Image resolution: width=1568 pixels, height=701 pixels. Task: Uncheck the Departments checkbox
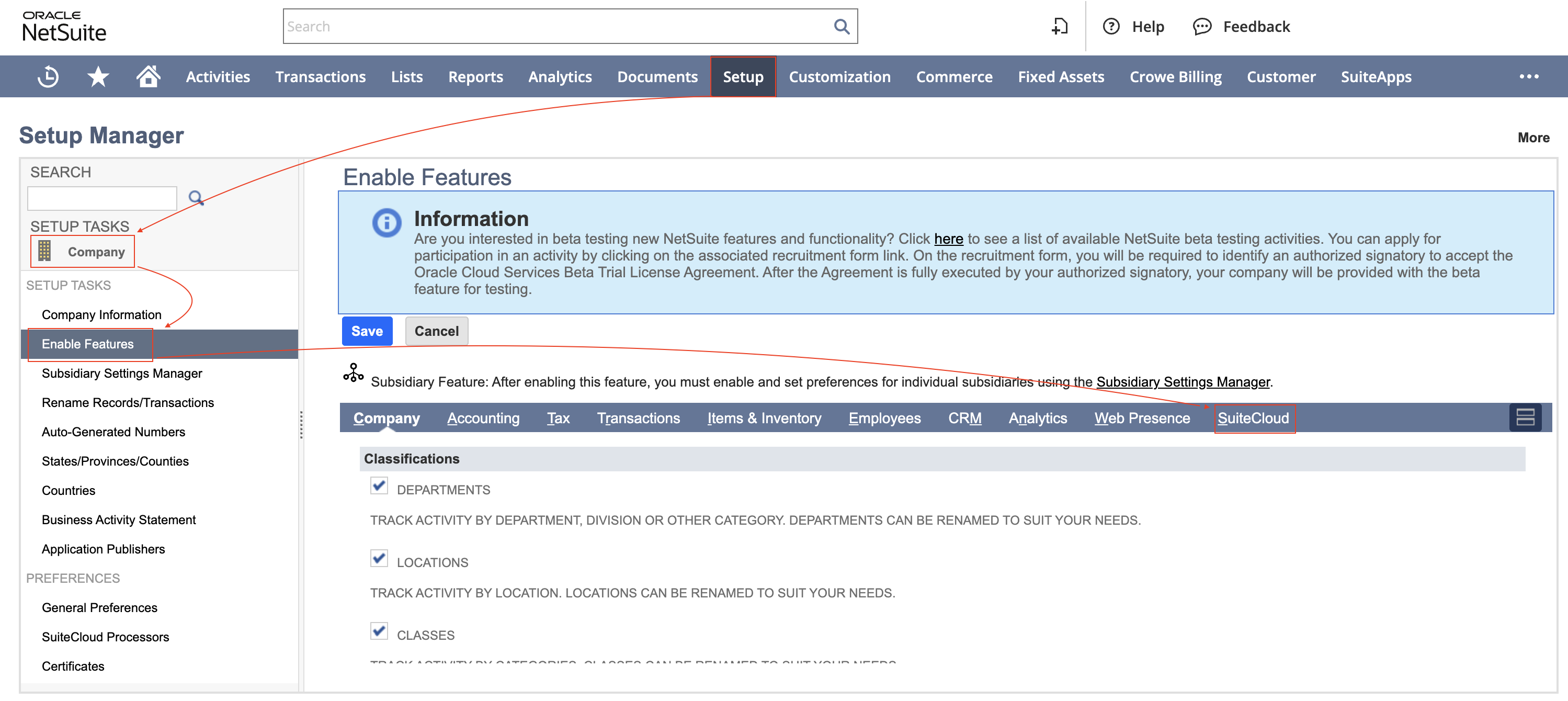coord(379,485)
